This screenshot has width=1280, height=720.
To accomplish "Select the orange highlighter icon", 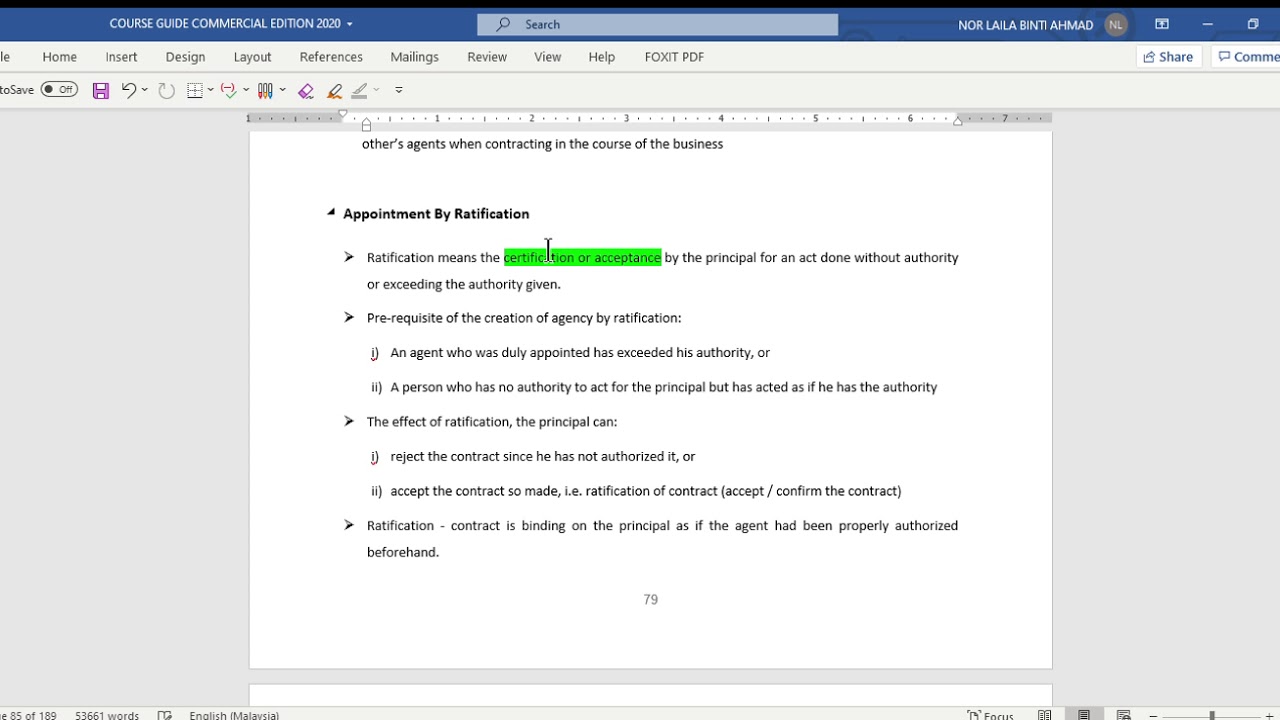I will pyautogui.click(x=335, y=90).
